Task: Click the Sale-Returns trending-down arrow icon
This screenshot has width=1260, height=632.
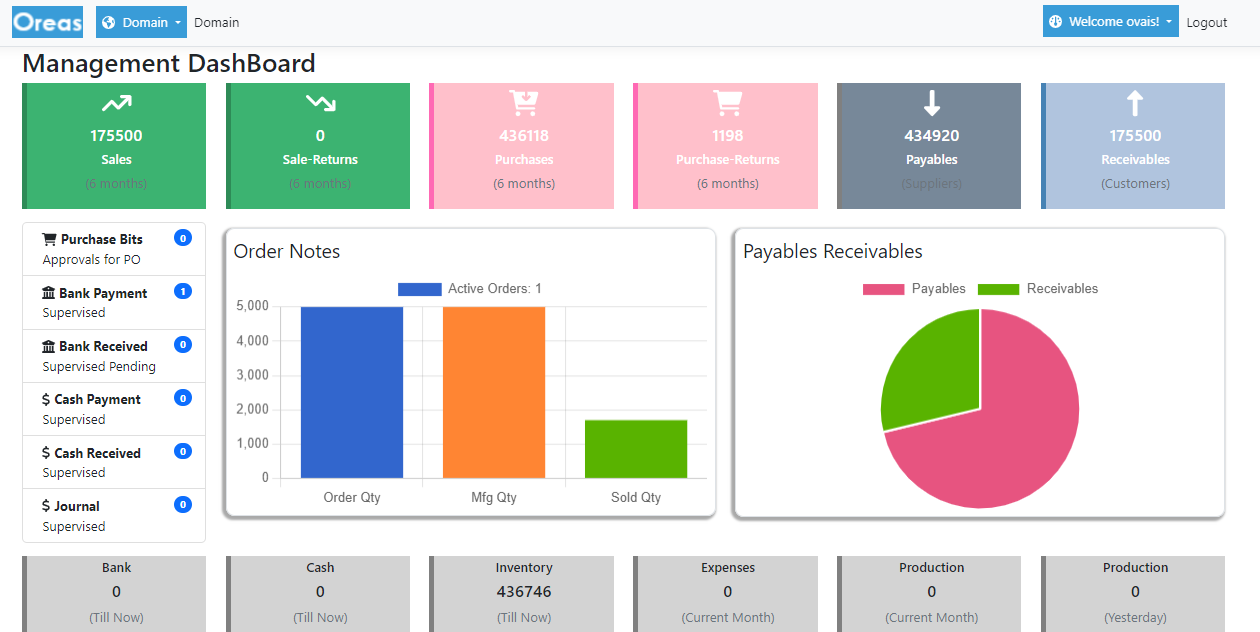Action: coord(320,103)
